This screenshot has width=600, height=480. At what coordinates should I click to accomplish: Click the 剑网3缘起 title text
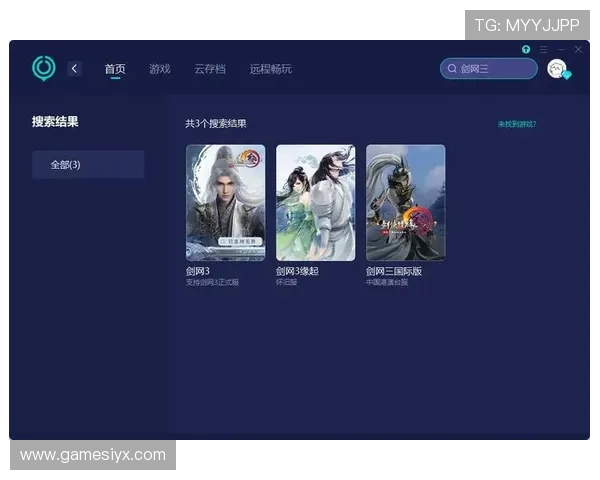point(297,271)
